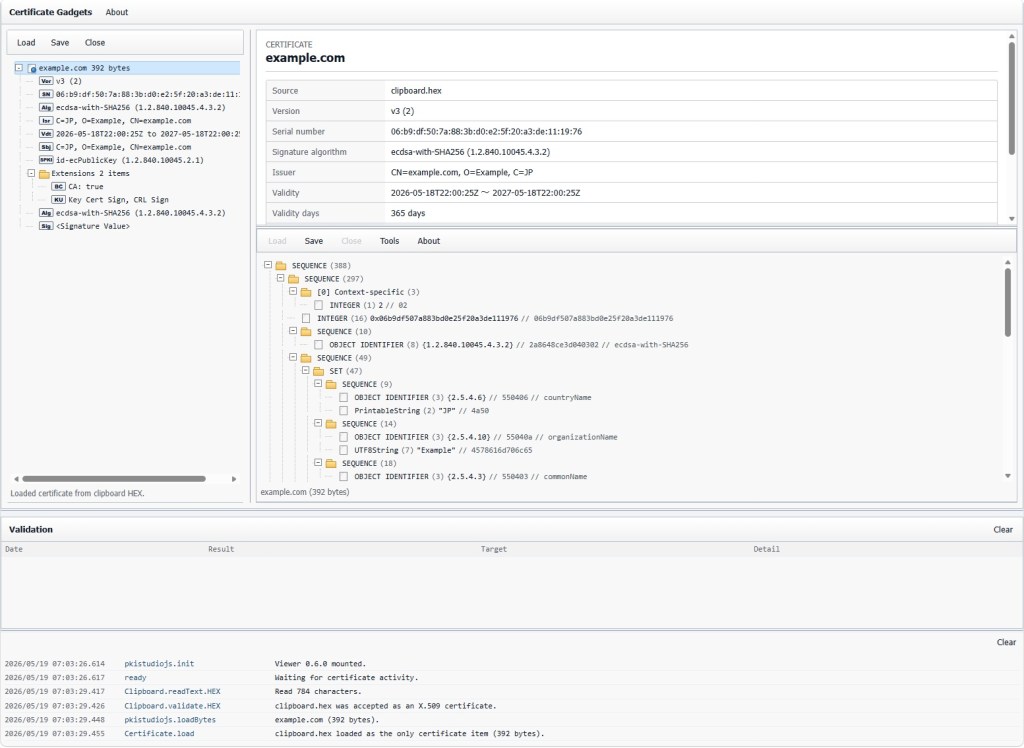Tick the box beside OBJECT IDENTIFIER organizationName

[x=344, y=437]
